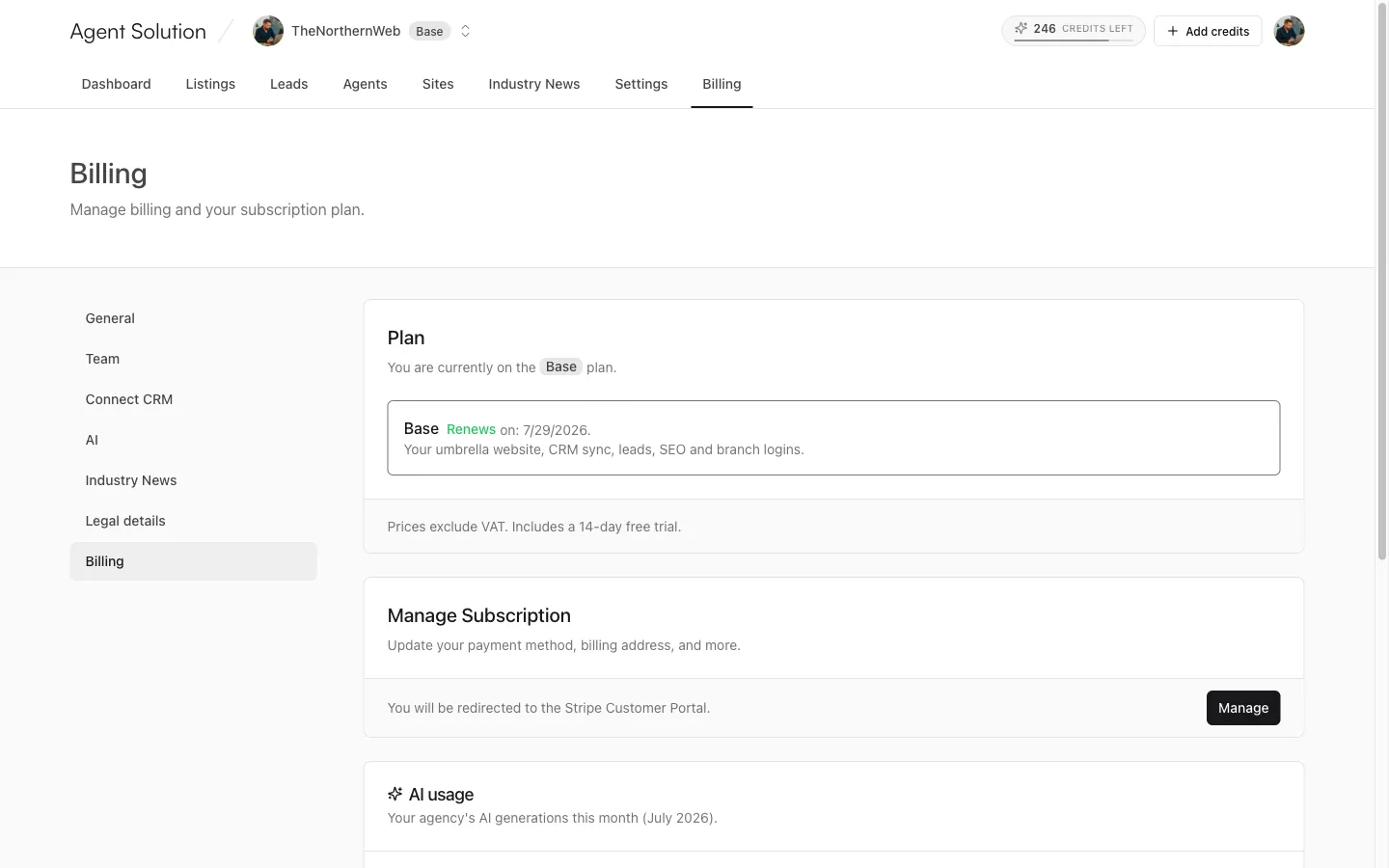Image resolution: width=1389 pixels, height=868 pixels.
Task: Select Billing in the settings sidebar
Action: point(193,561)
